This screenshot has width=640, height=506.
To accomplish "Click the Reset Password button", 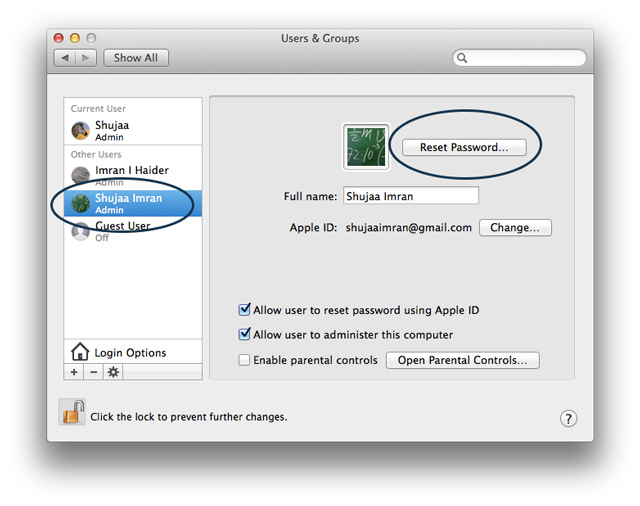I will click(464, 147).
